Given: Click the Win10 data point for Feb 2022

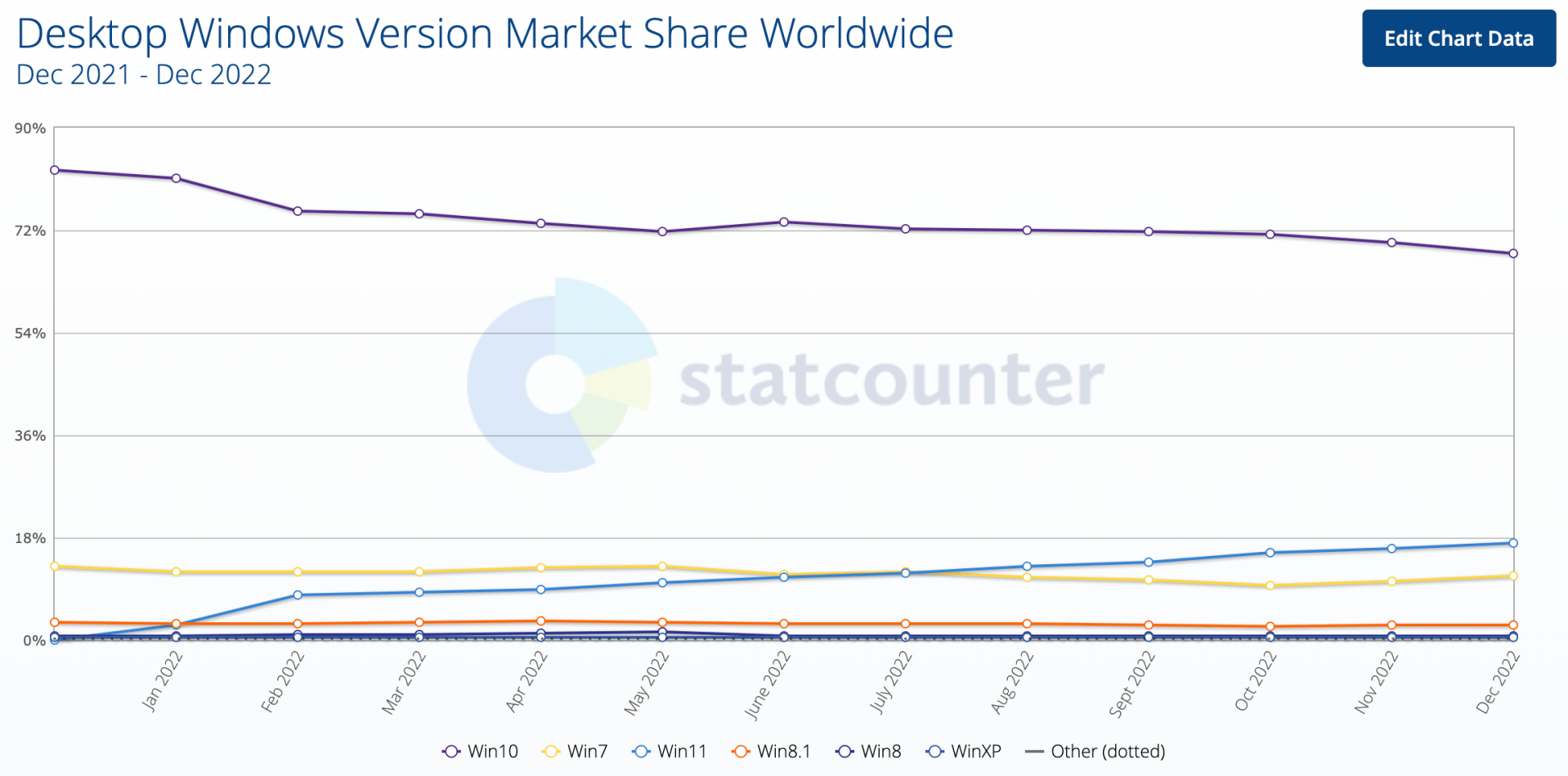Looking at the screenshot, I should (x=298, y=211).
